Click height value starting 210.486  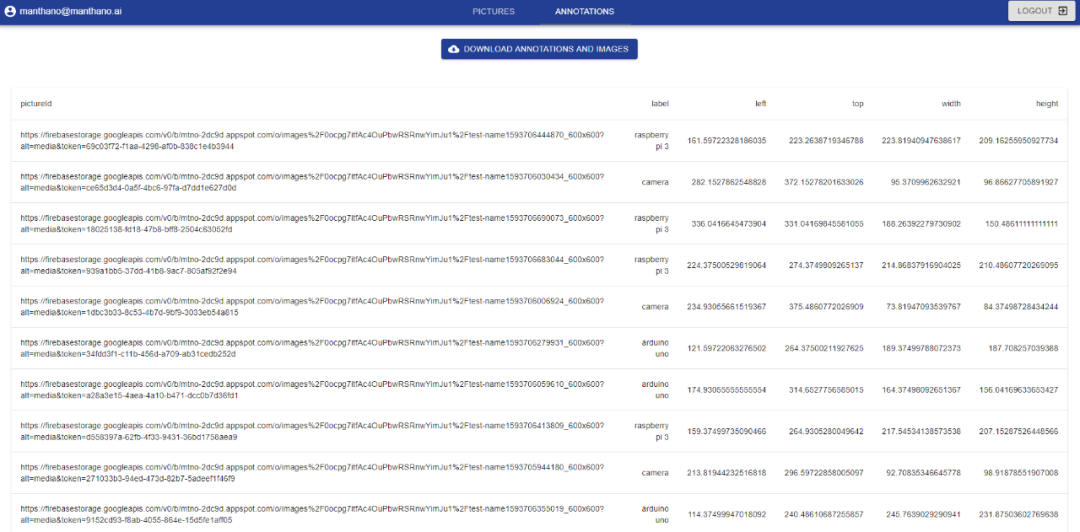click(1019, 265)
